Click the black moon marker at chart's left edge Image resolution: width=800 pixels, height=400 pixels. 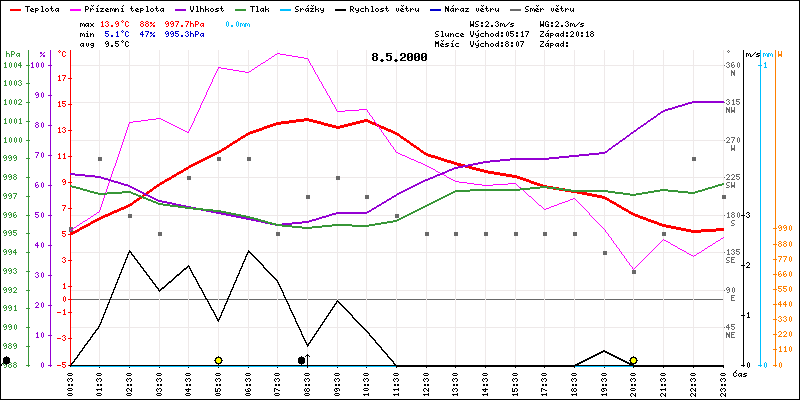tap(6, 360)
